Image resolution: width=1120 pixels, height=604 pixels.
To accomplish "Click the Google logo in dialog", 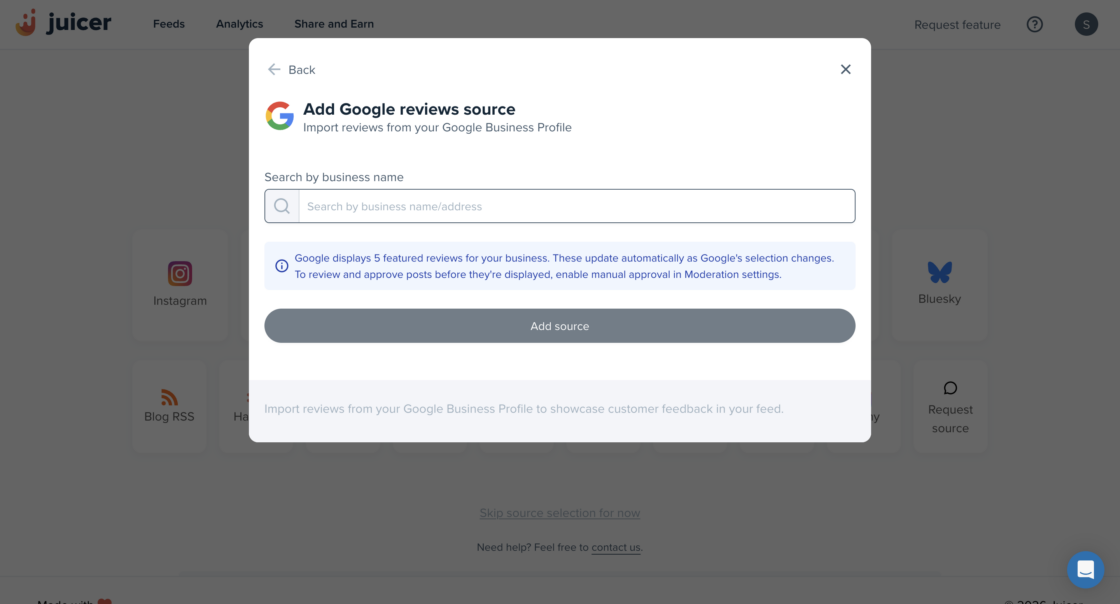I will [x=280, y=116].
